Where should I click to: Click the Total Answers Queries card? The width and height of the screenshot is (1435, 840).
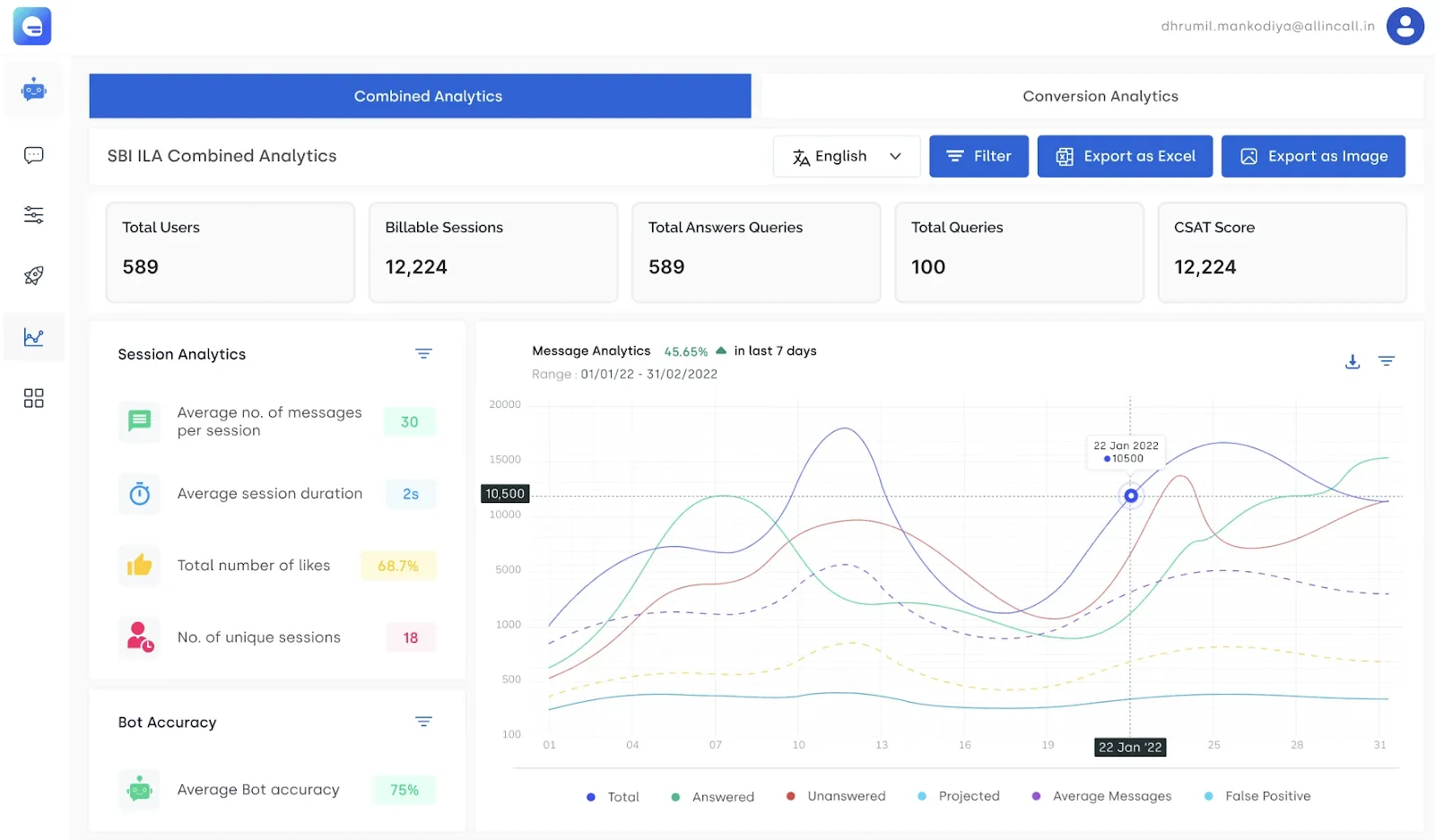tap(756, 252)
